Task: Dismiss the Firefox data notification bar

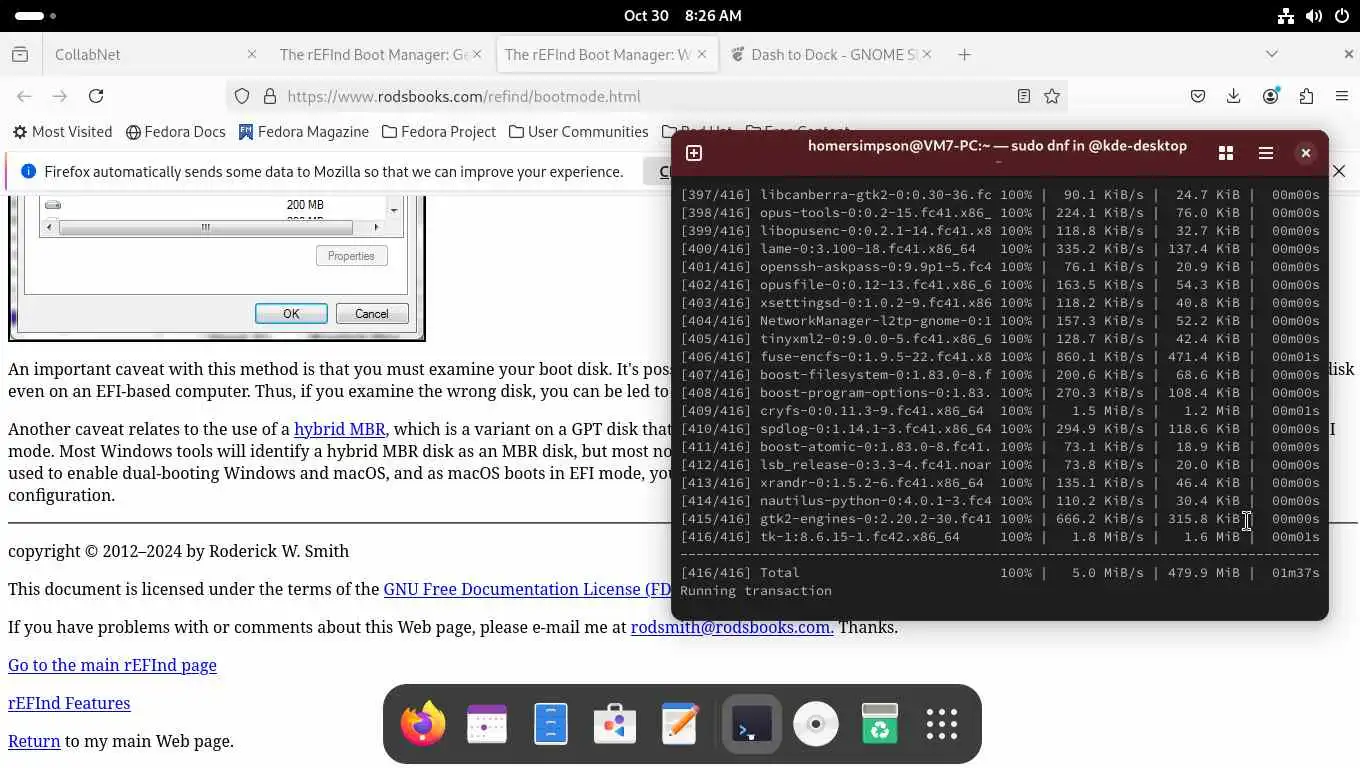Action: point(1339,171)
